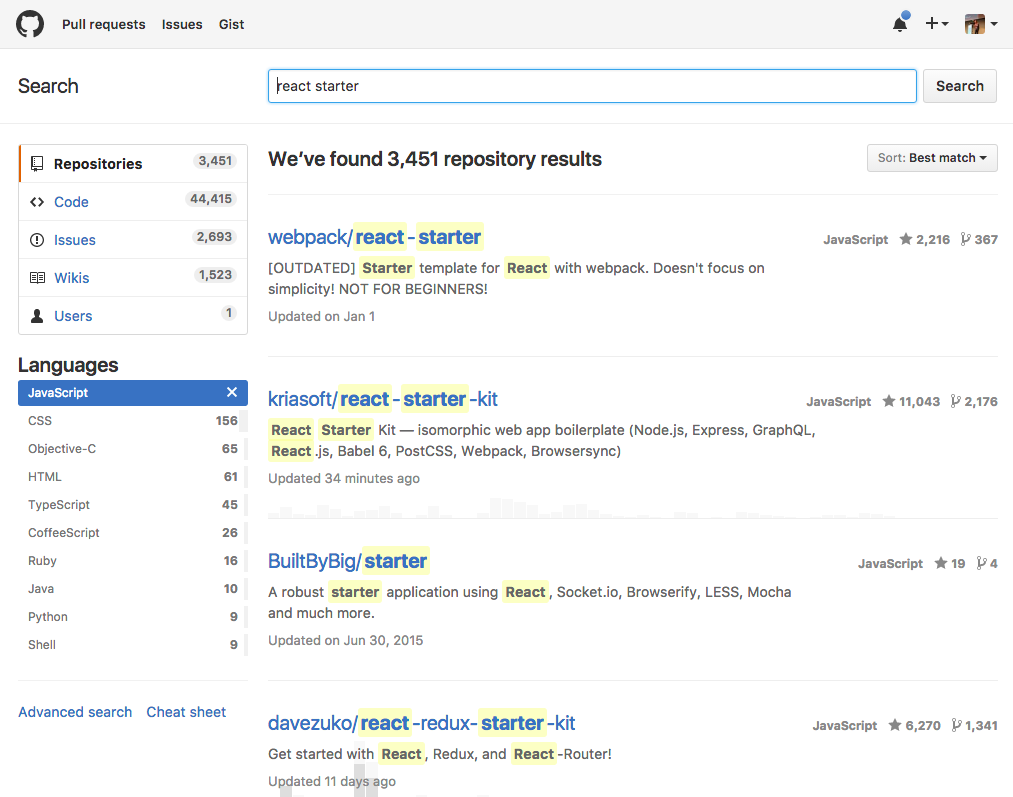The image size is (1013, 797).
Task: Select the Code results tab
Action: tap(133, 202)
